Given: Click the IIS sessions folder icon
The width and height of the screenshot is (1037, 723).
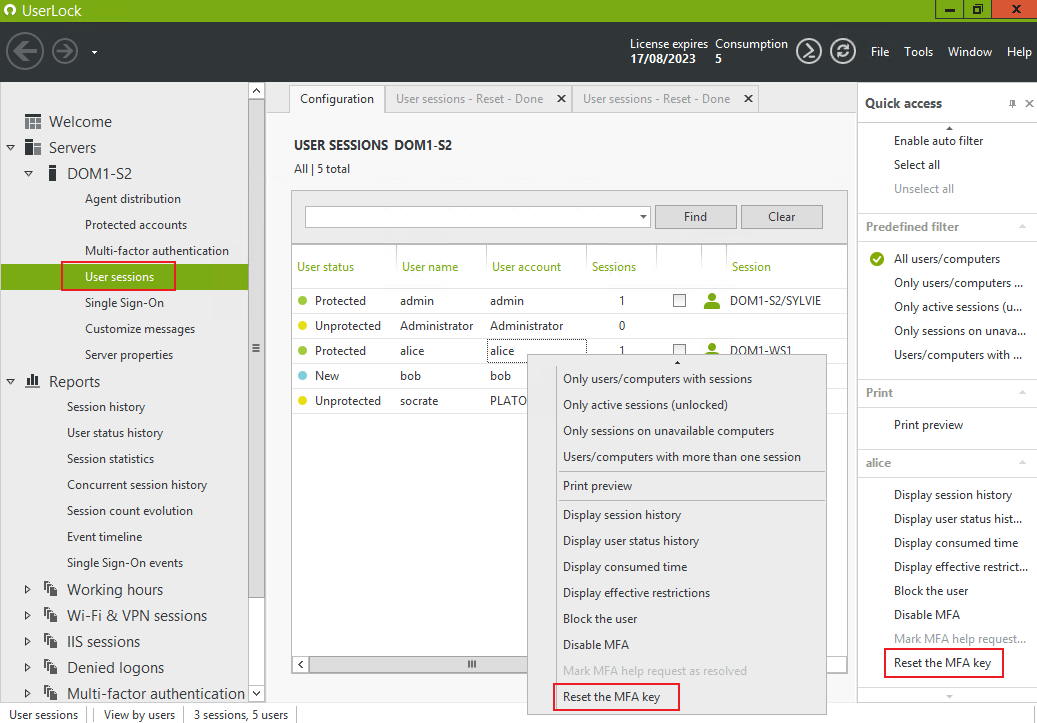Looking at the screenshot, I should tap(51, 641).
